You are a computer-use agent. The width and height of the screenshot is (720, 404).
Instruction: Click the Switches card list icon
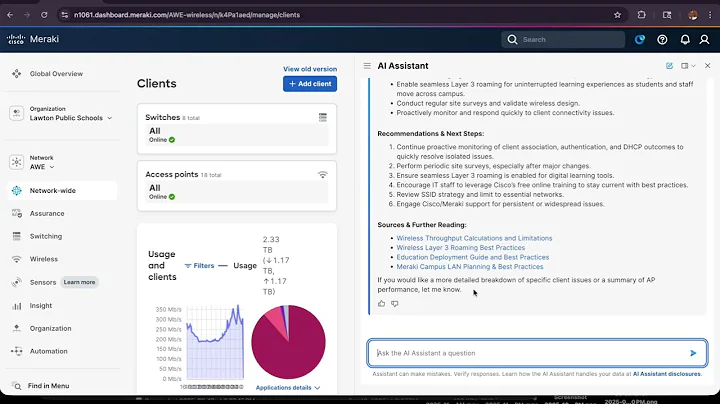[x=323, y=118]
